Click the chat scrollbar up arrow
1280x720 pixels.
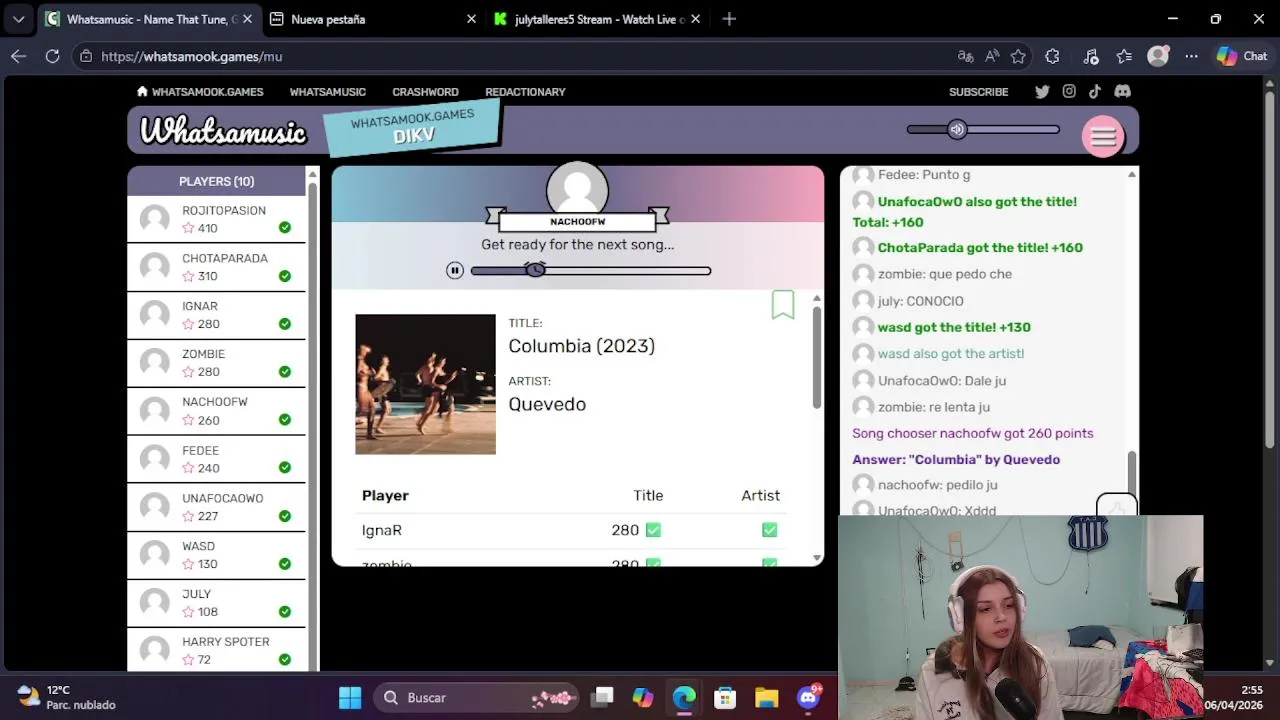(x=1131, y=175)
